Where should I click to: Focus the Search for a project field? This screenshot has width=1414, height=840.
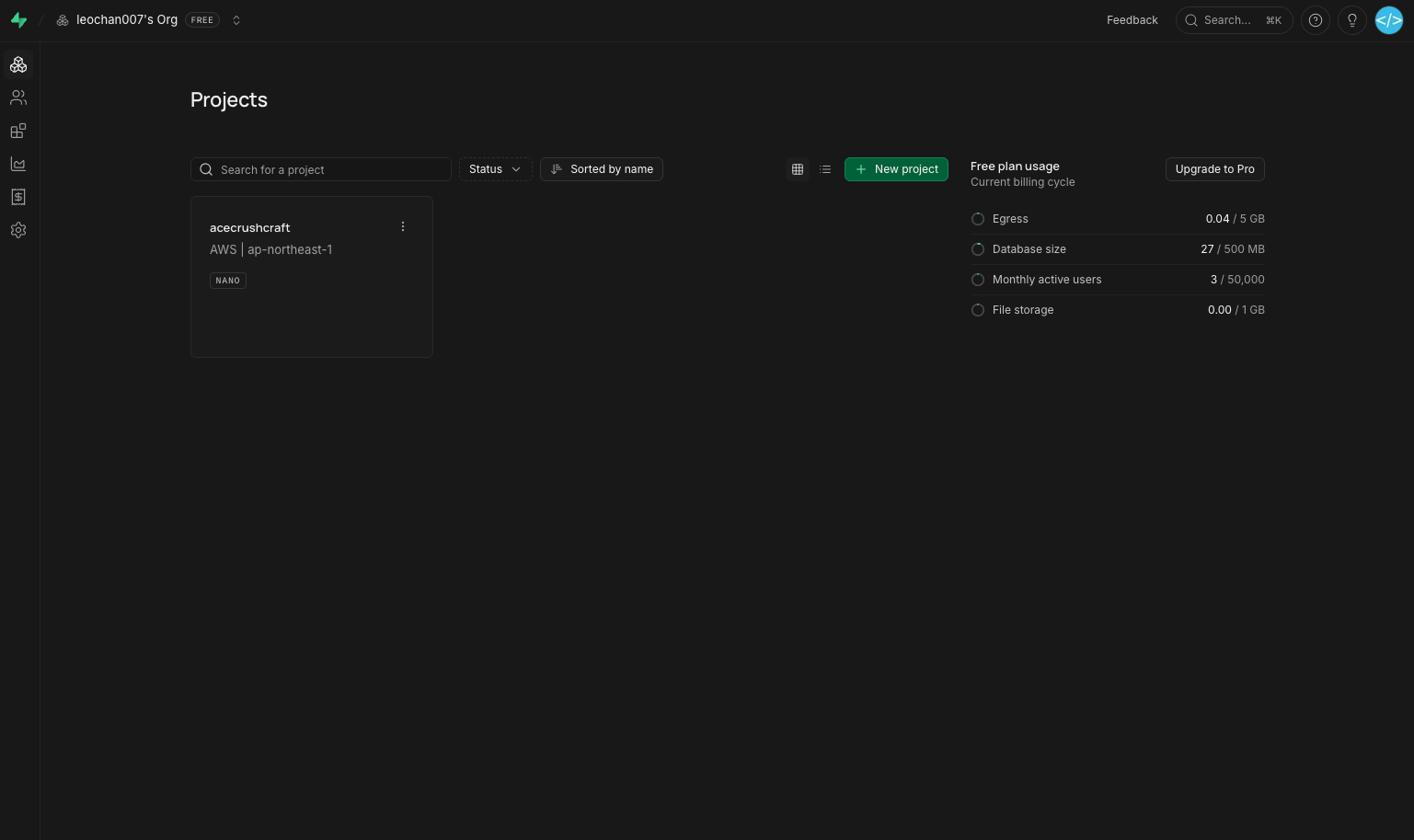point(321,169)
